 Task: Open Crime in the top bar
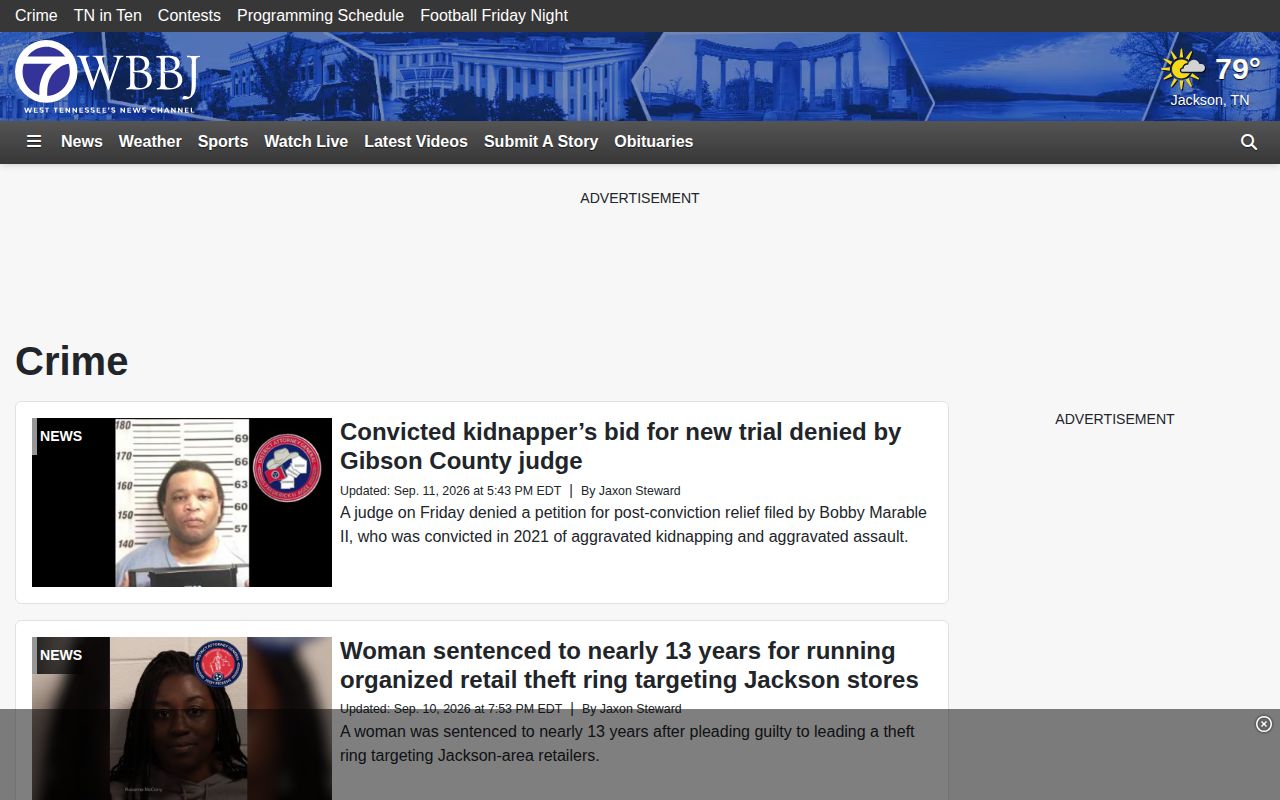pos(36,16)
